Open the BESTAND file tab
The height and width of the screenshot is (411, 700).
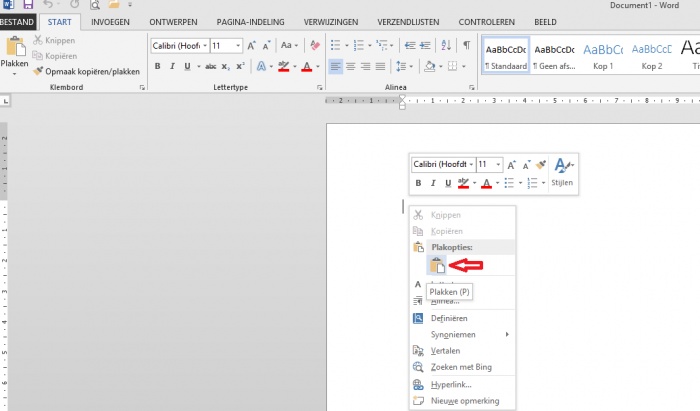pyautogui.click(x=19, y=21)
